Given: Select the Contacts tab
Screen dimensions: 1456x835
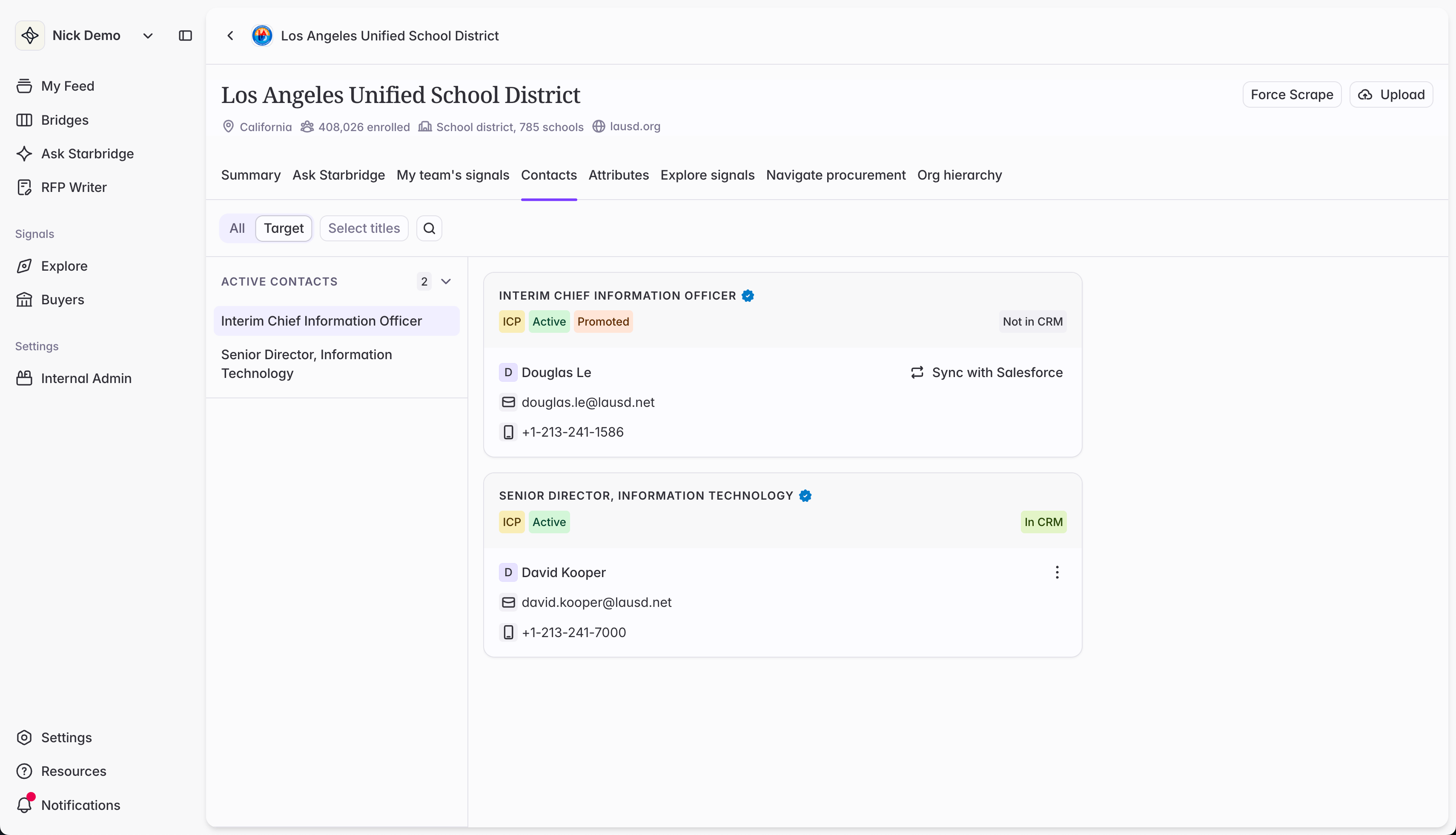Looking at the screenshot, I should (x=548, y=175).
